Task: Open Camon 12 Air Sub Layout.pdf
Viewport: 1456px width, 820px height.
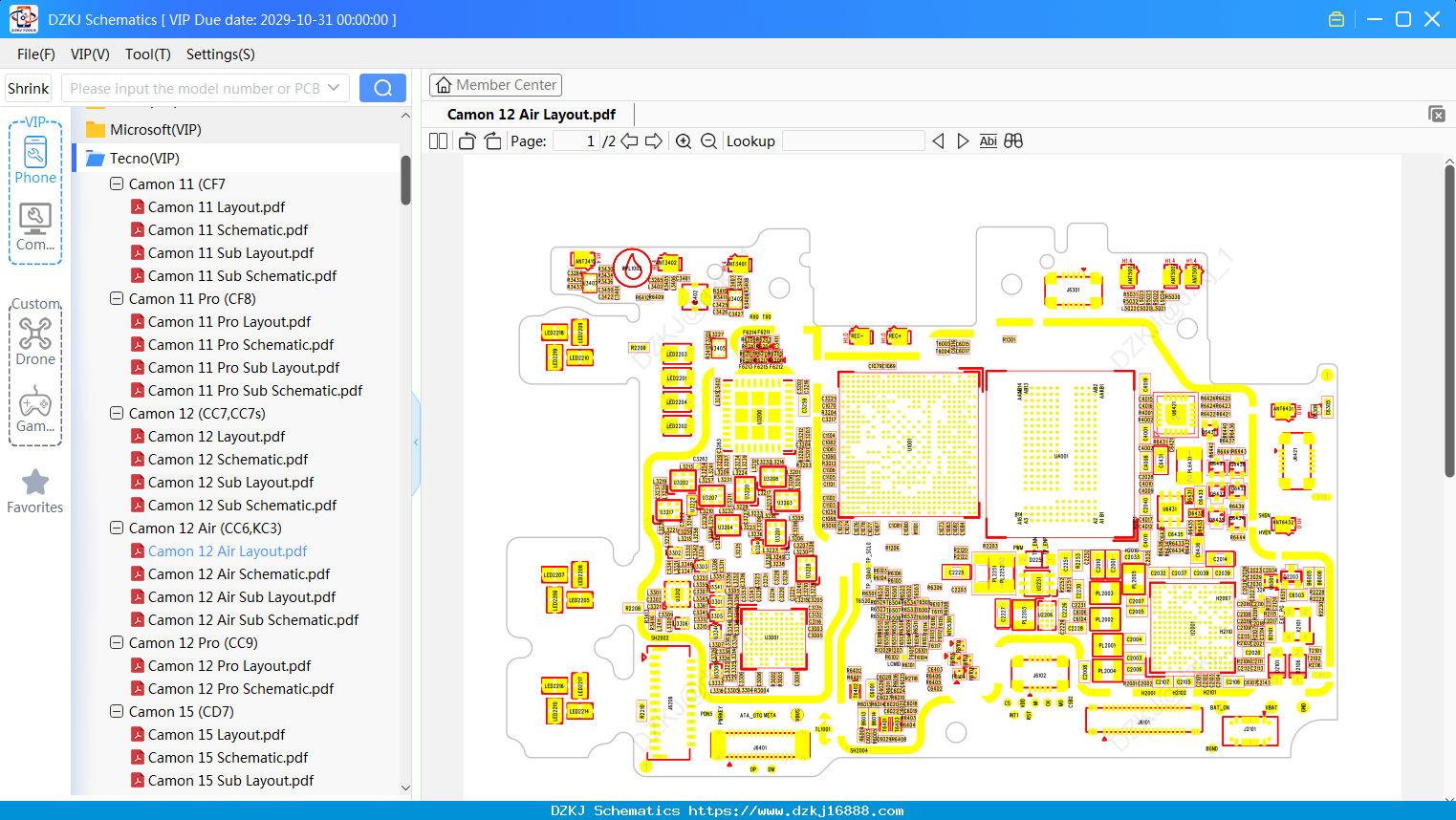Action: tap(242, 596)
